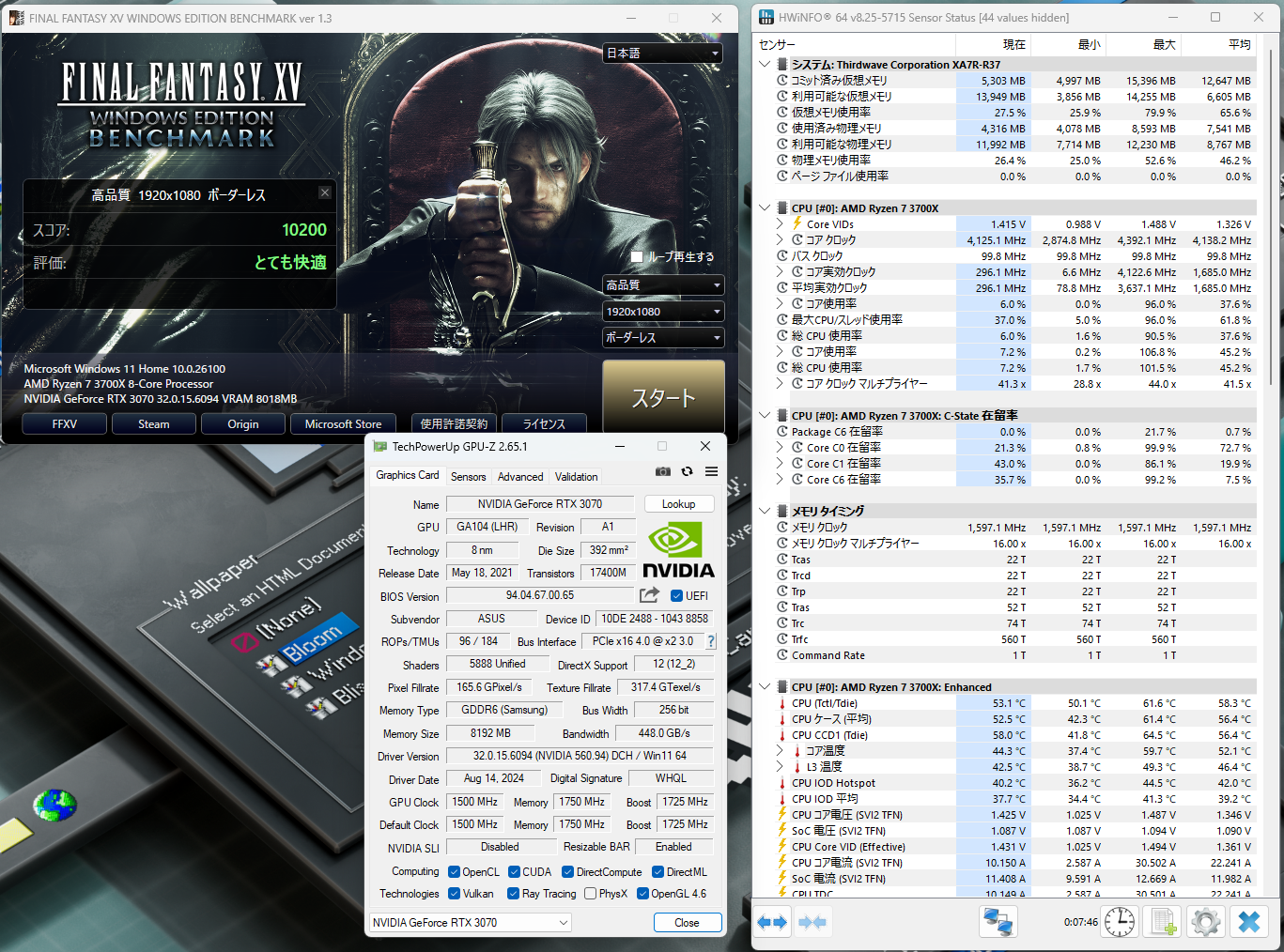Click the 平均 column header in HWiNFO
The image size is (1284, 952).
[1219, 44]
